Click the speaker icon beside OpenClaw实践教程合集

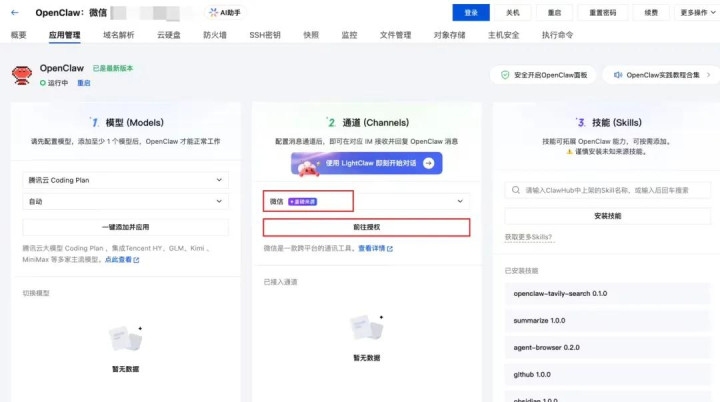coord(618,75)
